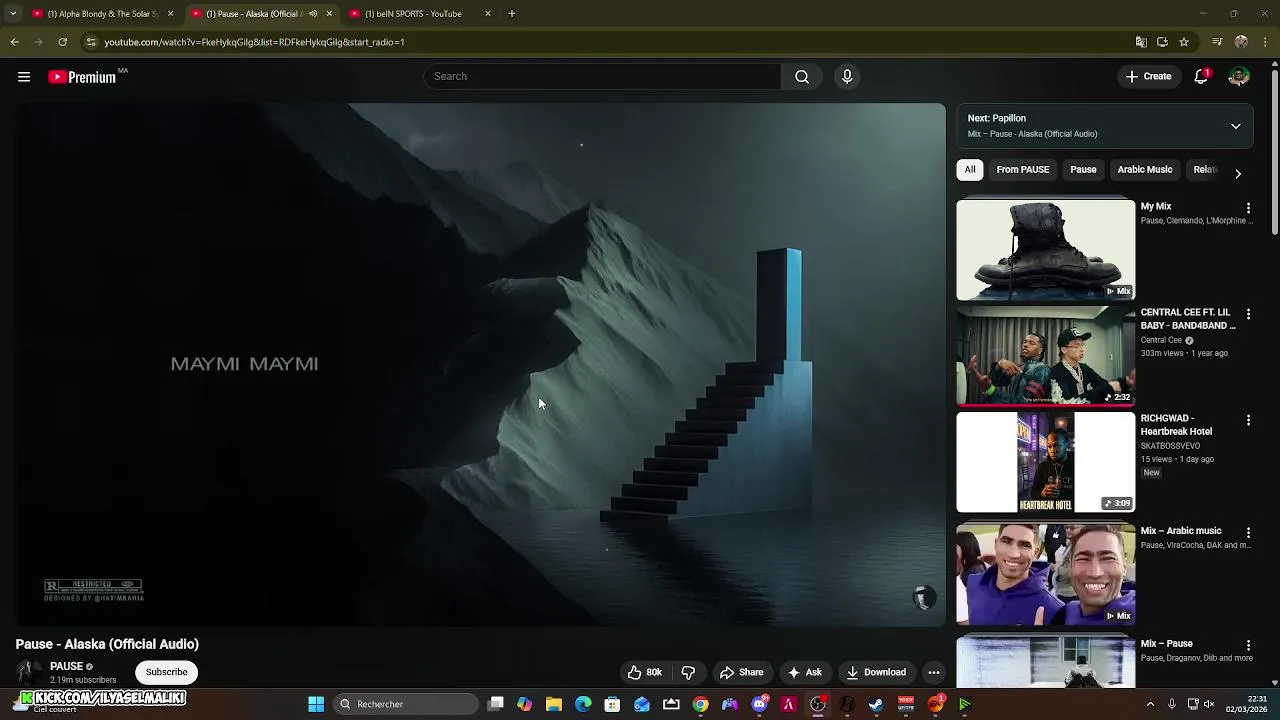Open the Chrome profile avatar

tap(1241, 42)
